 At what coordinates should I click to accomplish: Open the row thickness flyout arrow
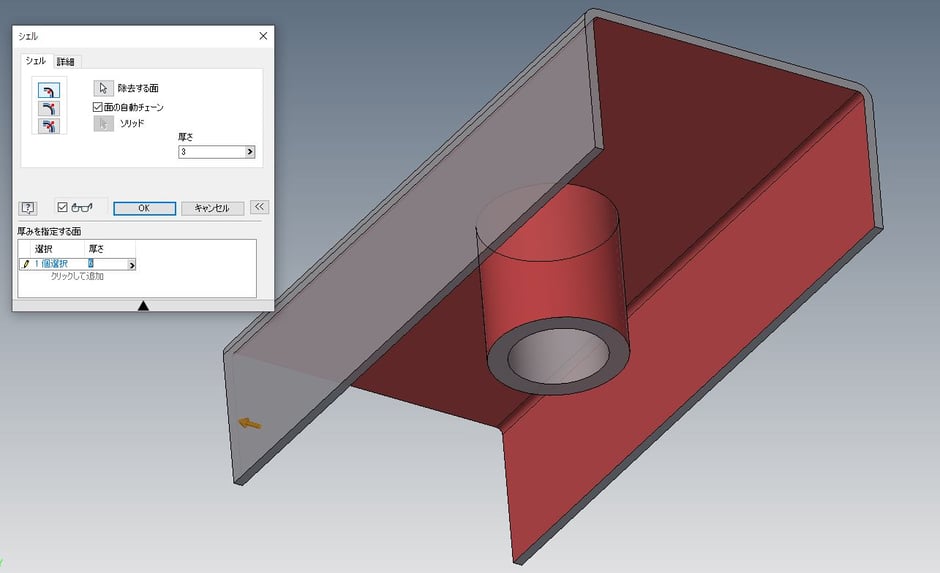point(131,264)
